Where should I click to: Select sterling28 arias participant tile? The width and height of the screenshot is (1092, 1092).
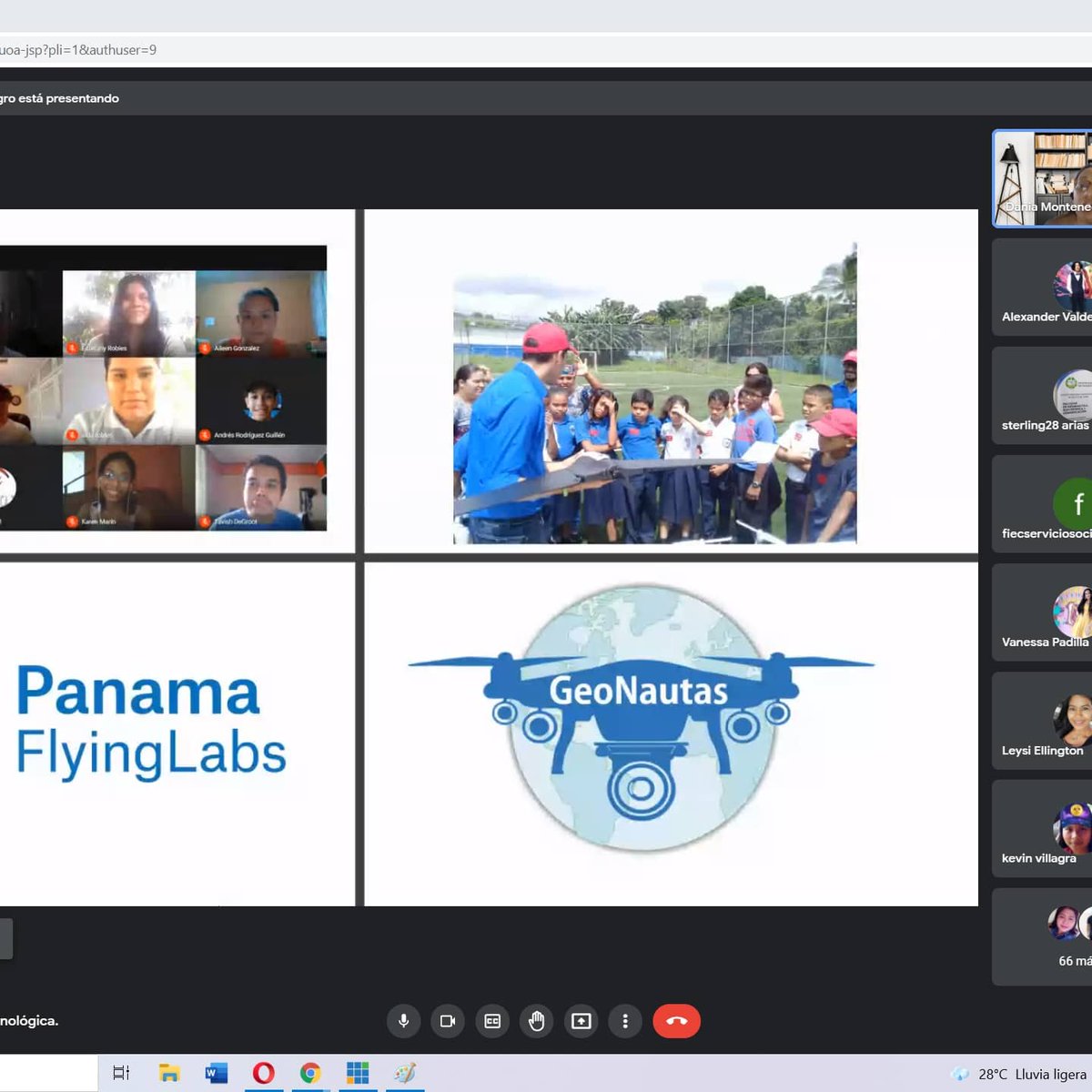click(1042, 395)
